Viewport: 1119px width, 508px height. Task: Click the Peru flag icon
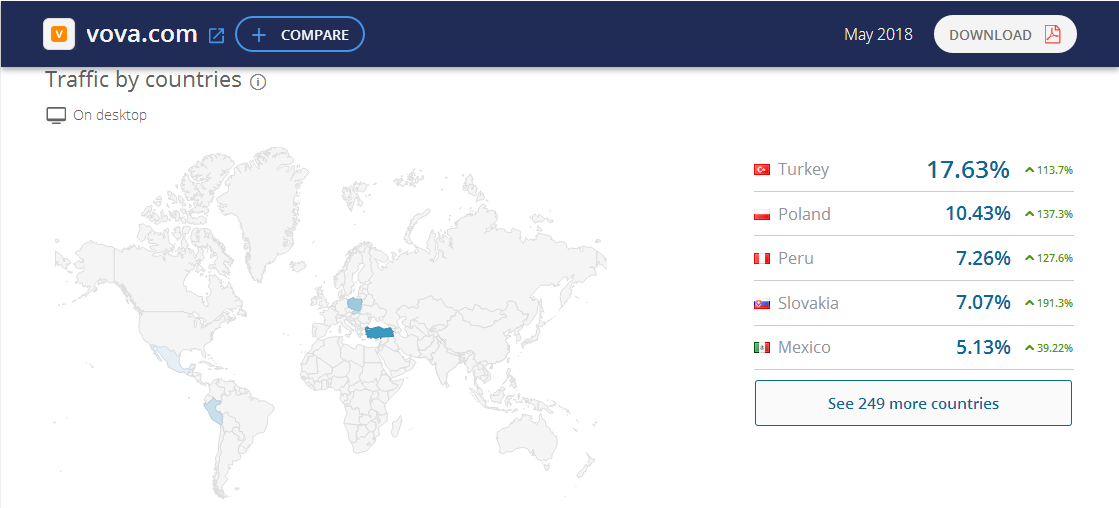(761, 258)
